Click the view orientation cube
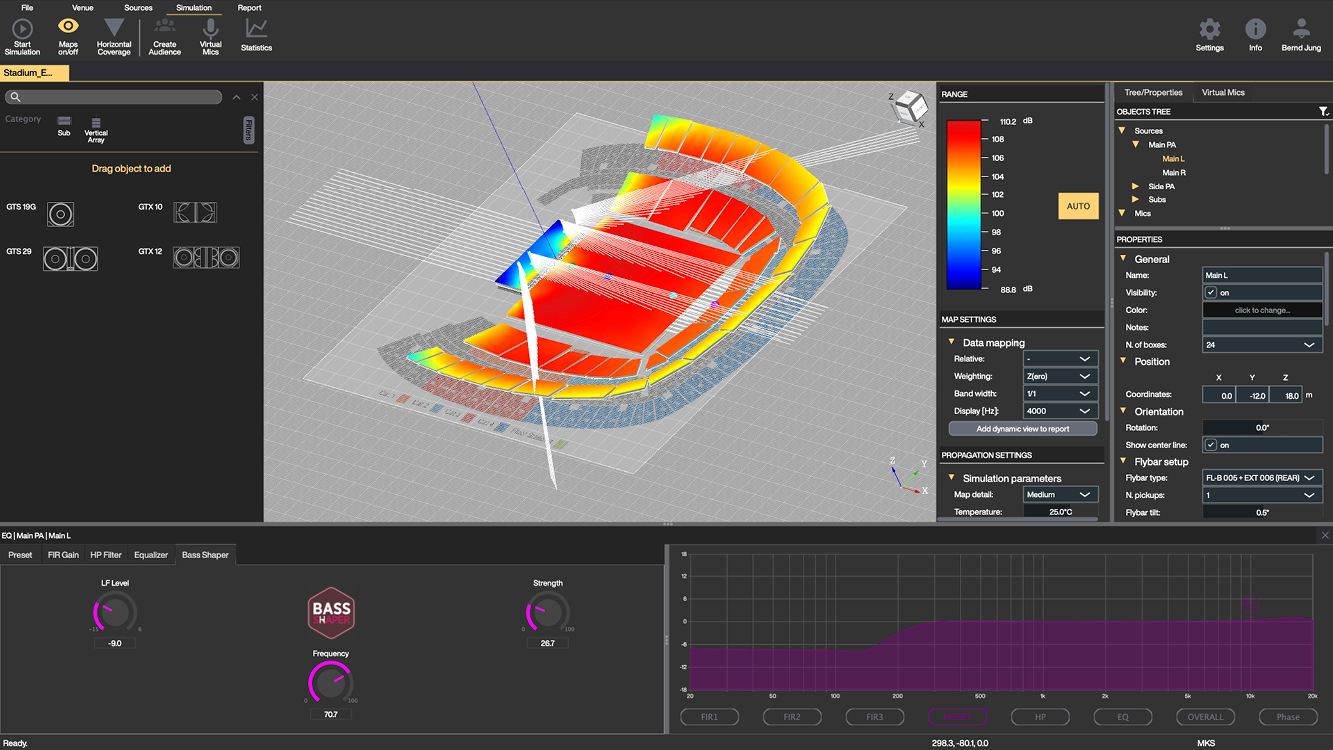This screenshot has width=1333, height=750. [910, 106]
